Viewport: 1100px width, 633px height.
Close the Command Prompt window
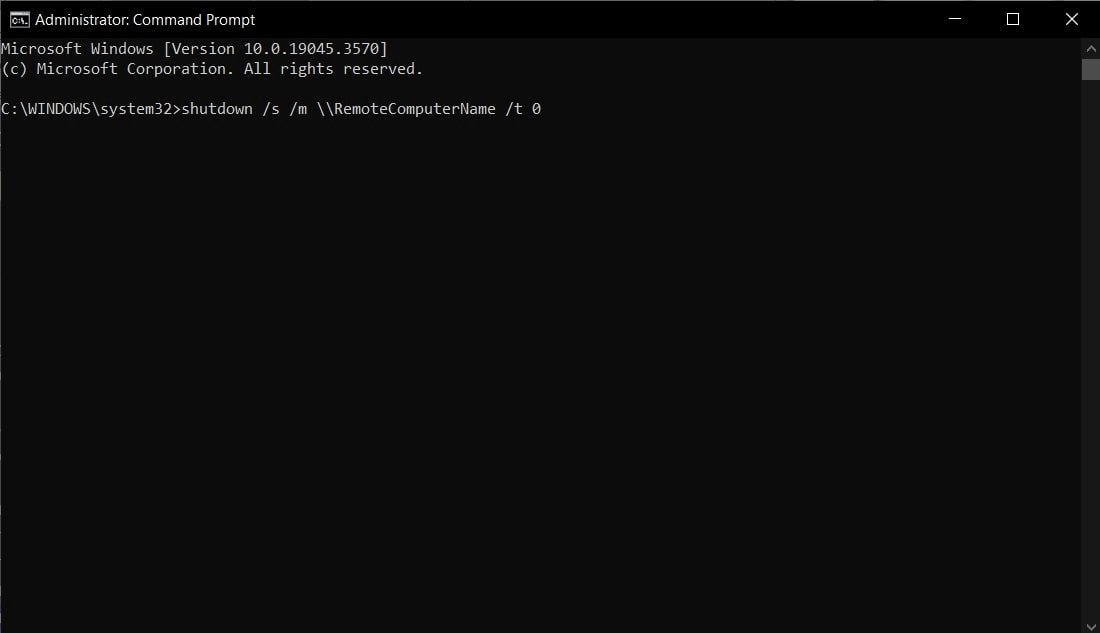(1071, 19)
